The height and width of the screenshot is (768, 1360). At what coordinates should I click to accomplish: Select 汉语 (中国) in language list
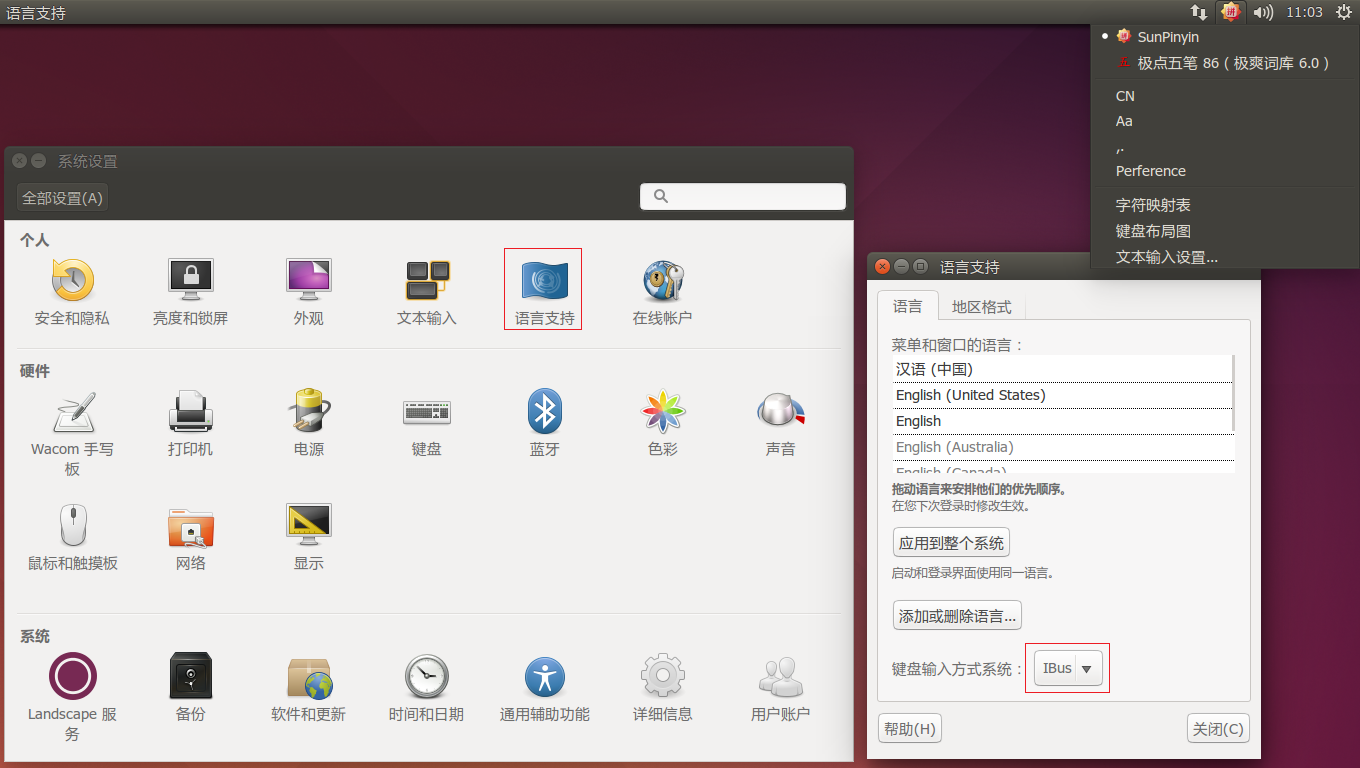click(1062, 369)
